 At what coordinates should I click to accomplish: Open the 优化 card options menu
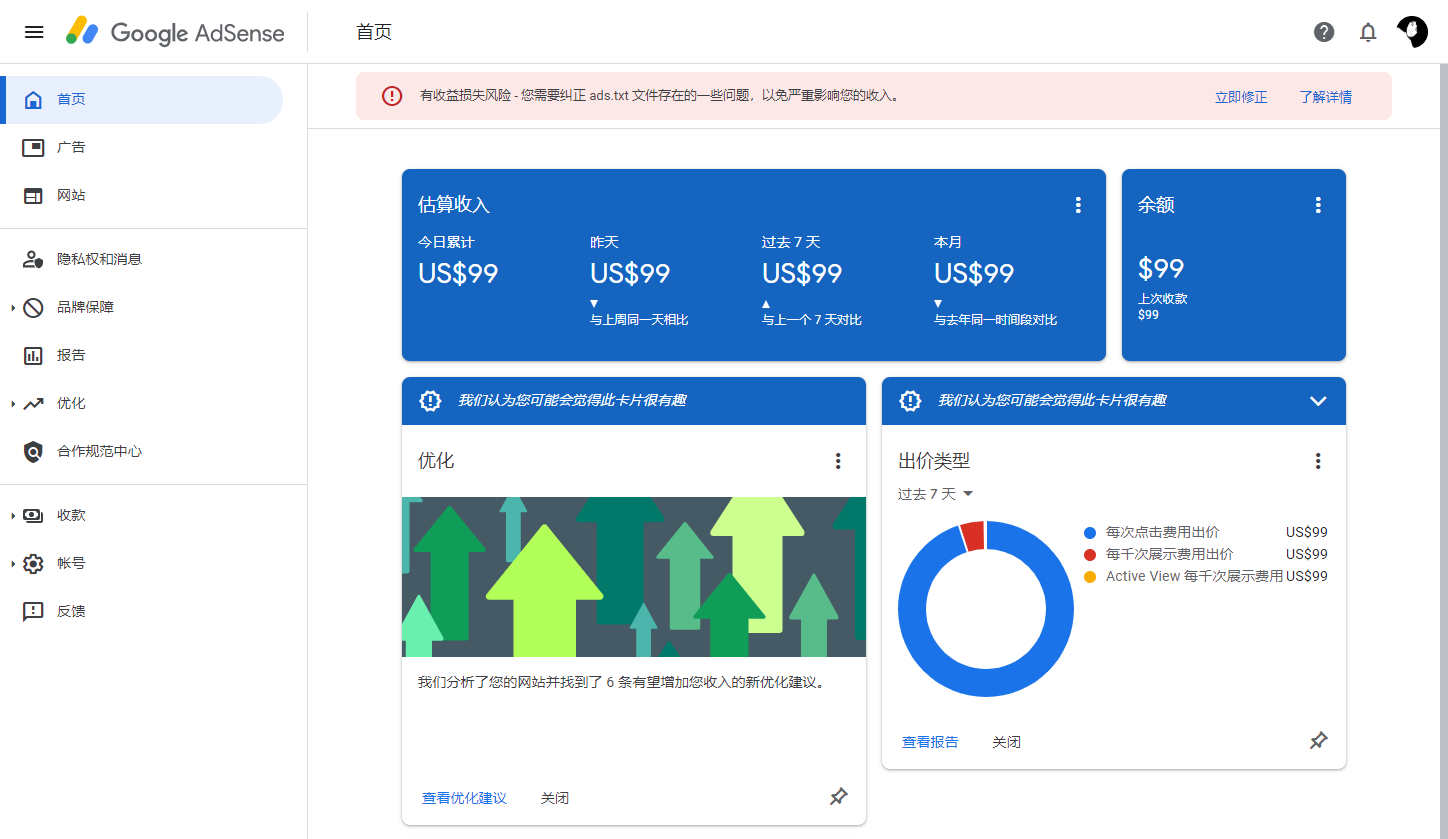coord(838,460)
